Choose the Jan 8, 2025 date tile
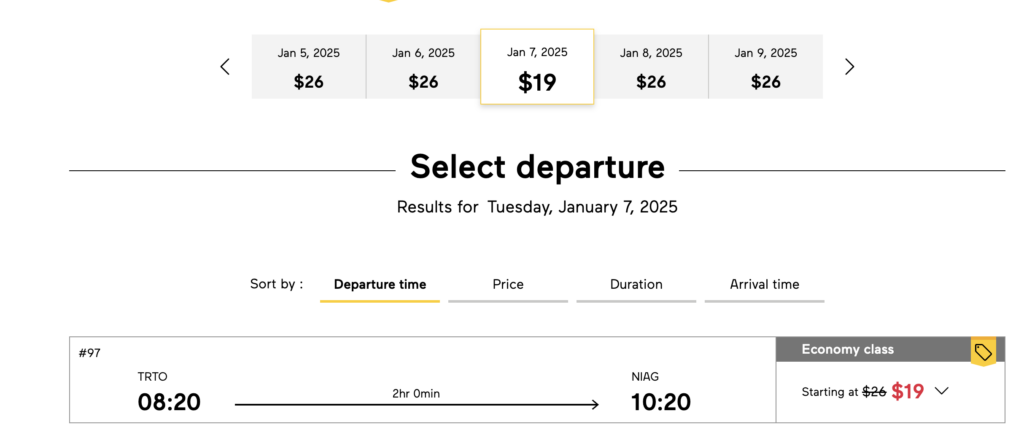 (x=651, y=67)
